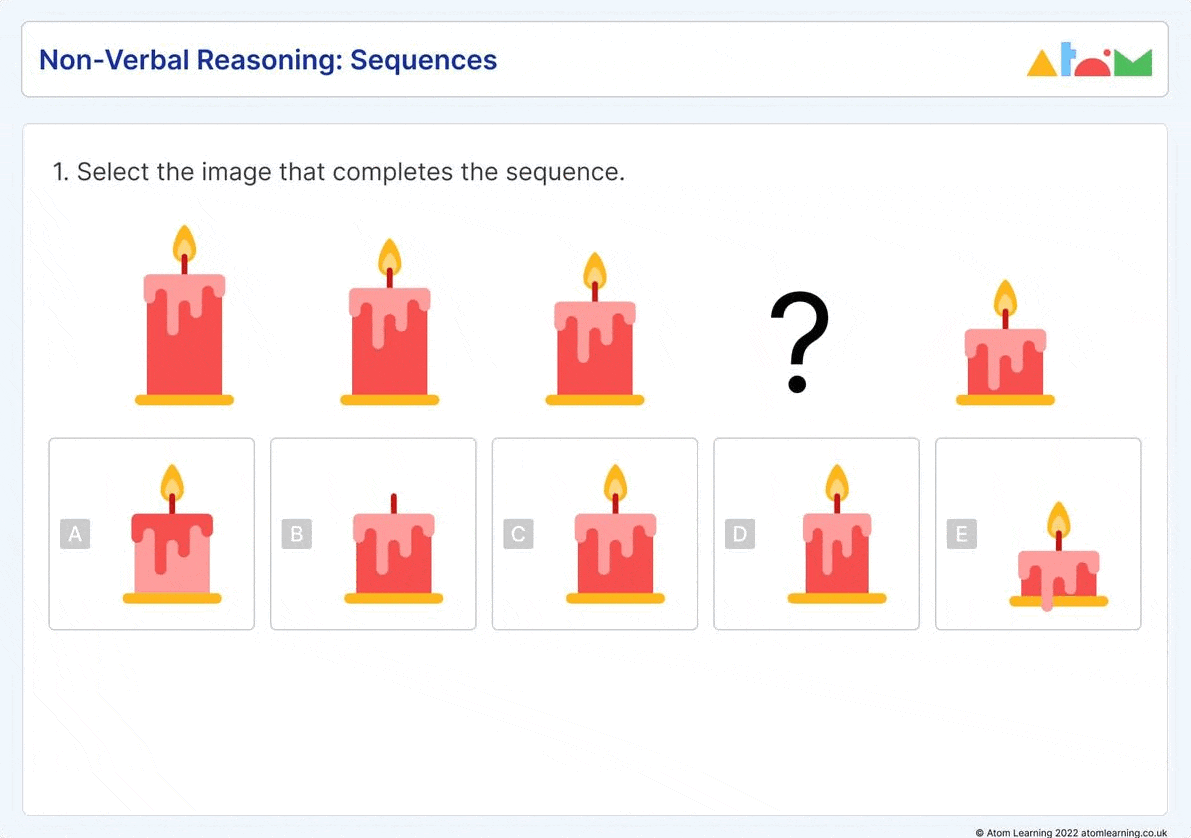
Task: Click the gray D label badge
Action: pyautogui.click(x=740, y=534)
